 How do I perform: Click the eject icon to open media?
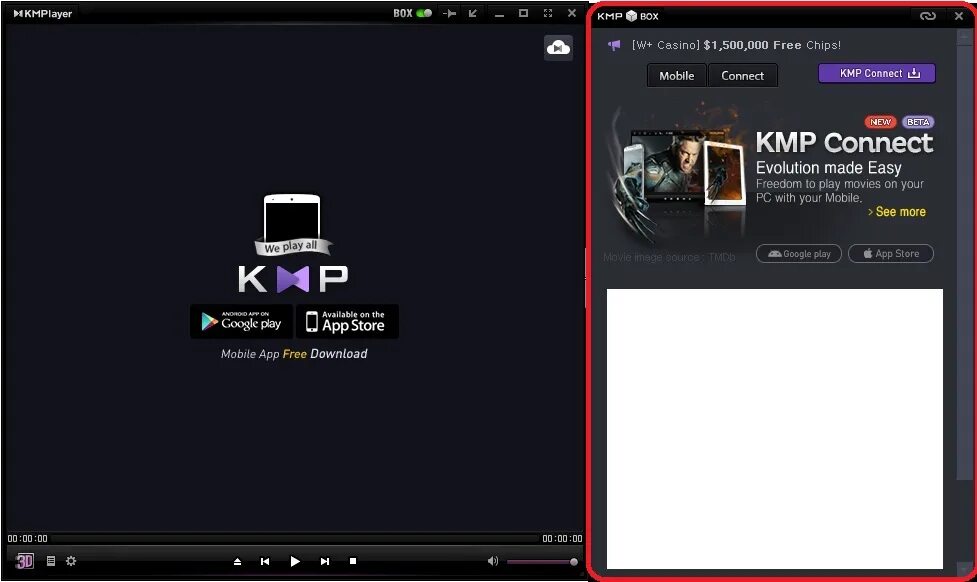click(x=238, y=561)
